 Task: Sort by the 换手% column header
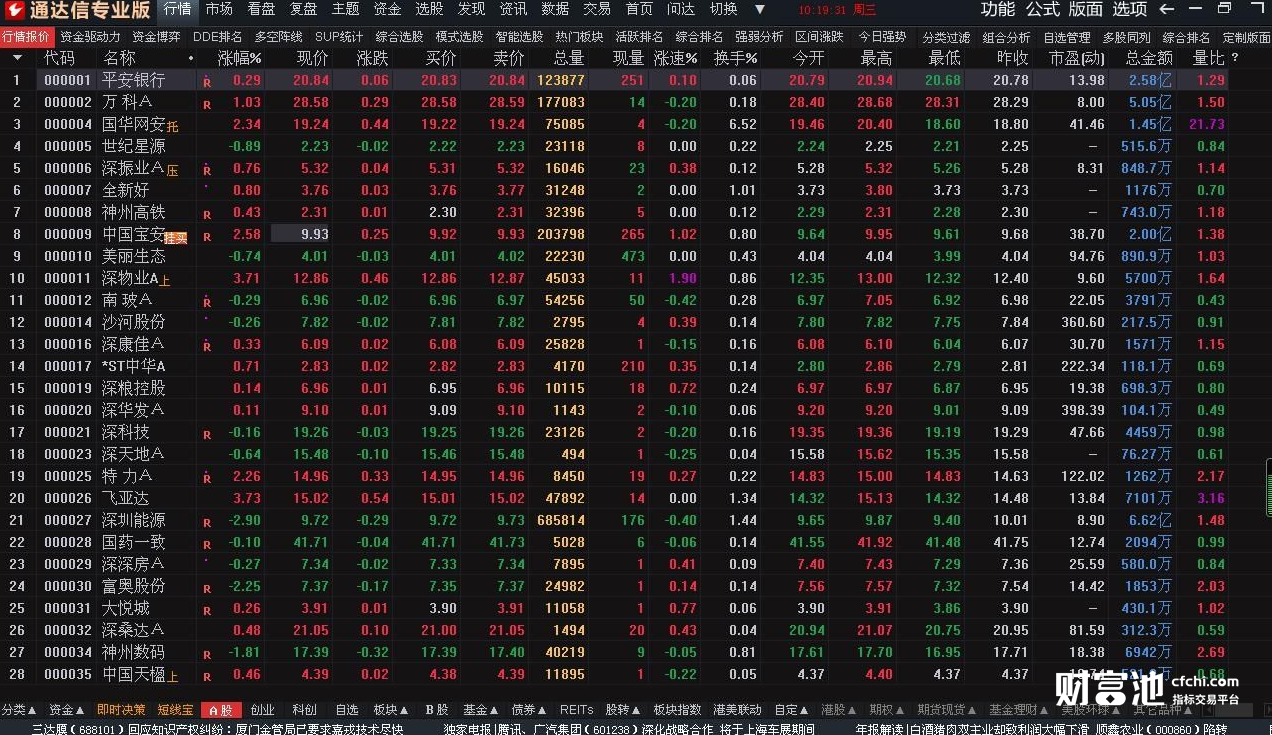click(735, 58)
